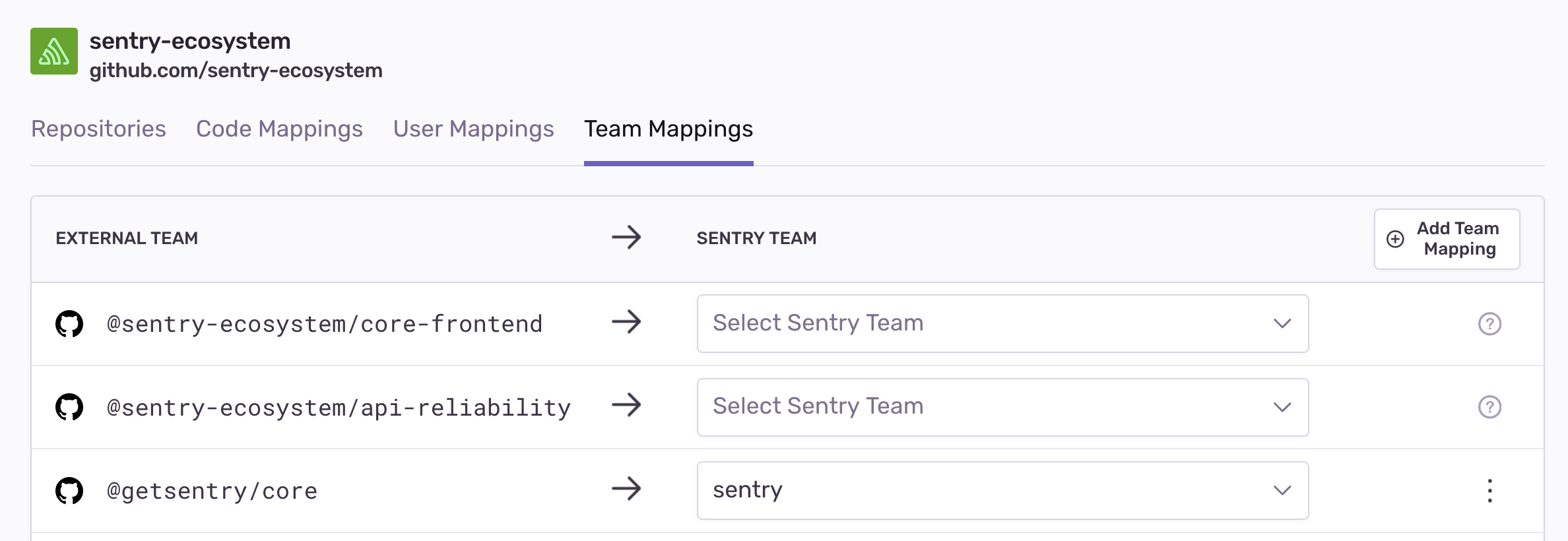
Task: Click GitHub icon beside @getsentry/core
Action: click(69, 491)
